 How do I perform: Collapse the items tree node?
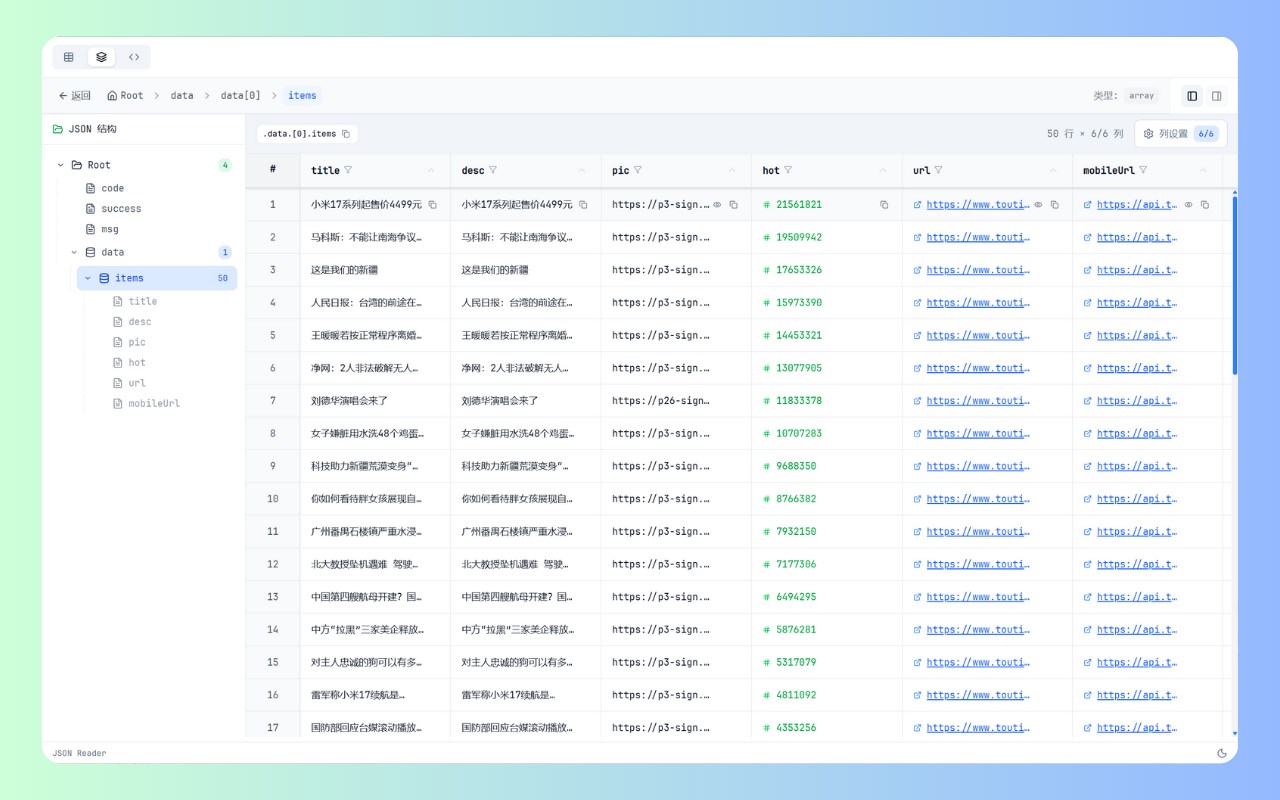[88, 279]
